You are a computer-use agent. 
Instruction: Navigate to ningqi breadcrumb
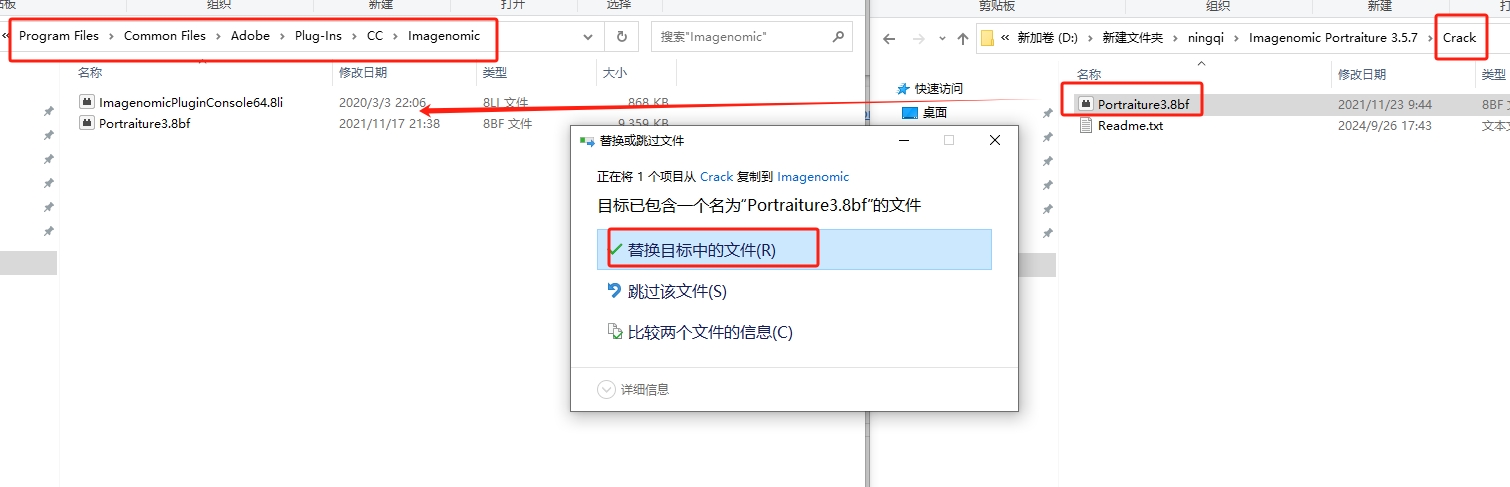click(x=1205, y=38)
